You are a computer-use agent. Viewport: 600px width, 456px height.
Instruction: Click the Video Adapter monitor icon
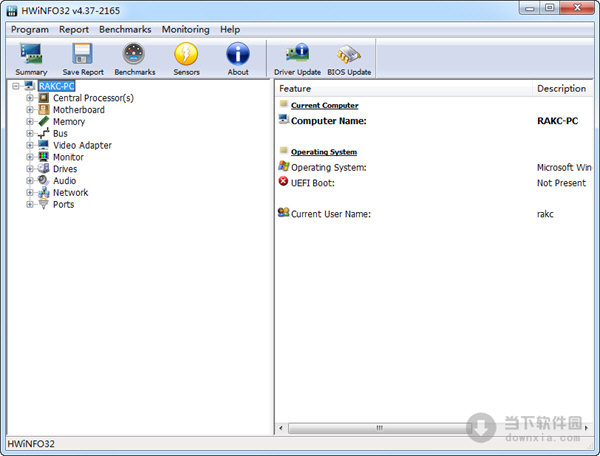(44, 145)
